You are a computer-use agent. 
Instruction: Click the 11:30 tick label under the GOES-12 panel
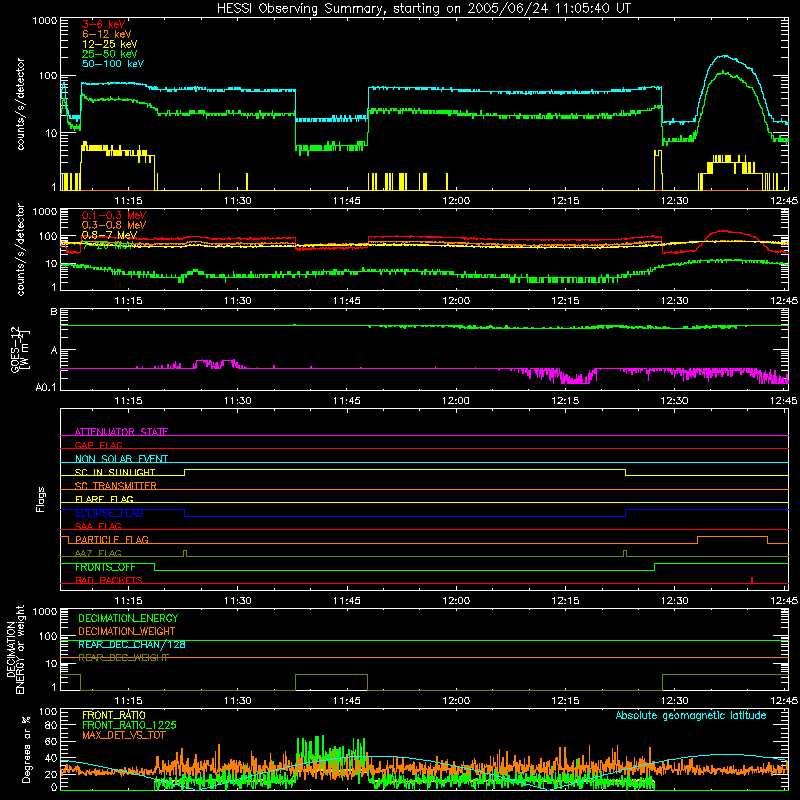point(237,401)
